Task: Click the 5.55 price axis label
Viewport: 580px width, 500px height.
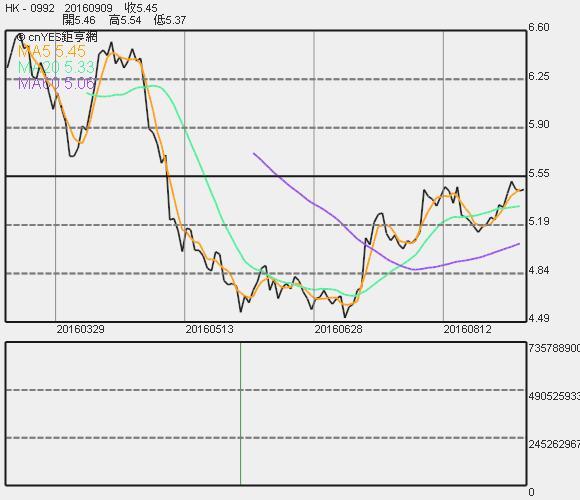Action: (539, 173)
